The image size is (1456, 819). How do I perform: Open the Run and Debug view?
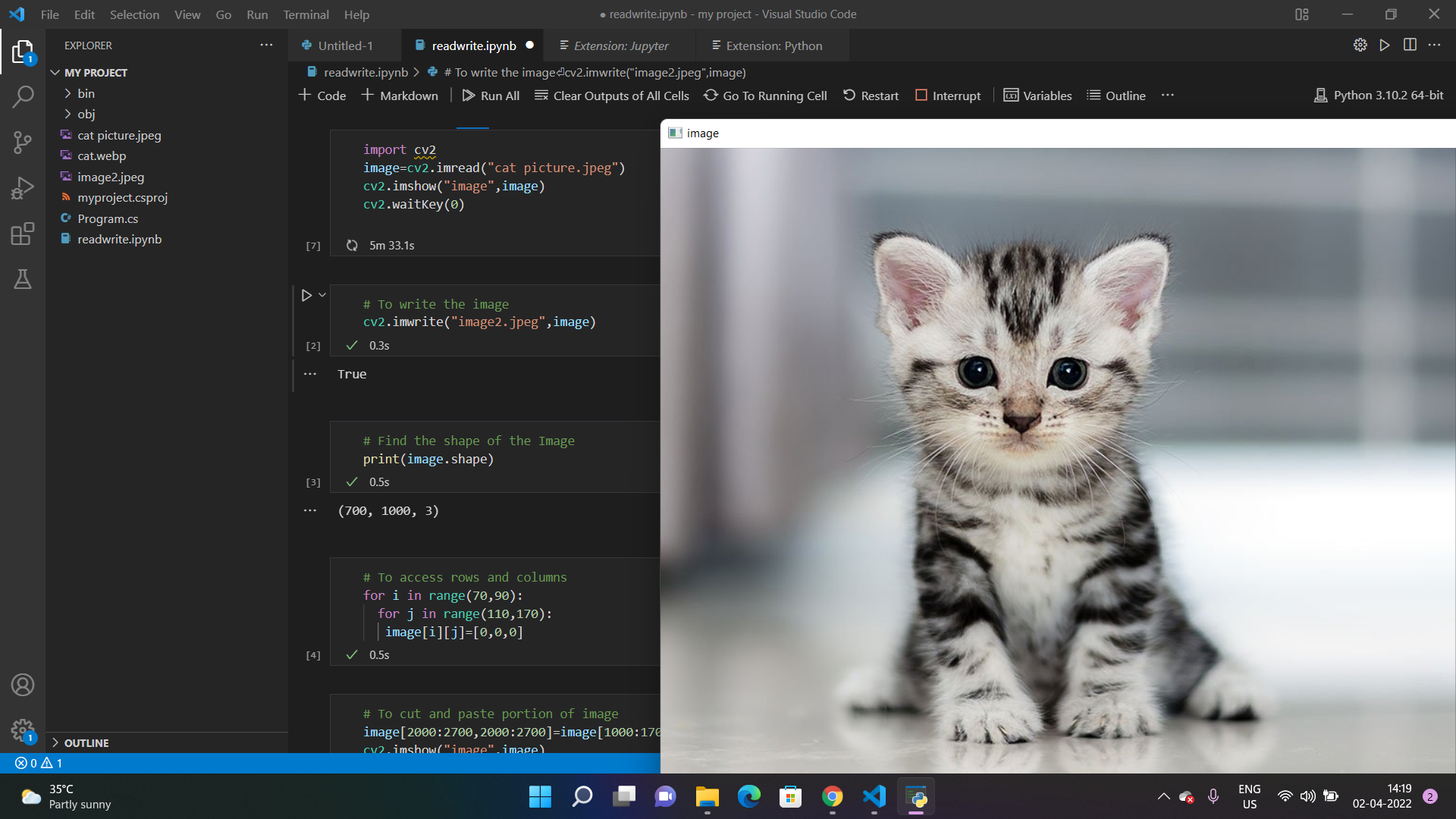[x=23, y=187]
